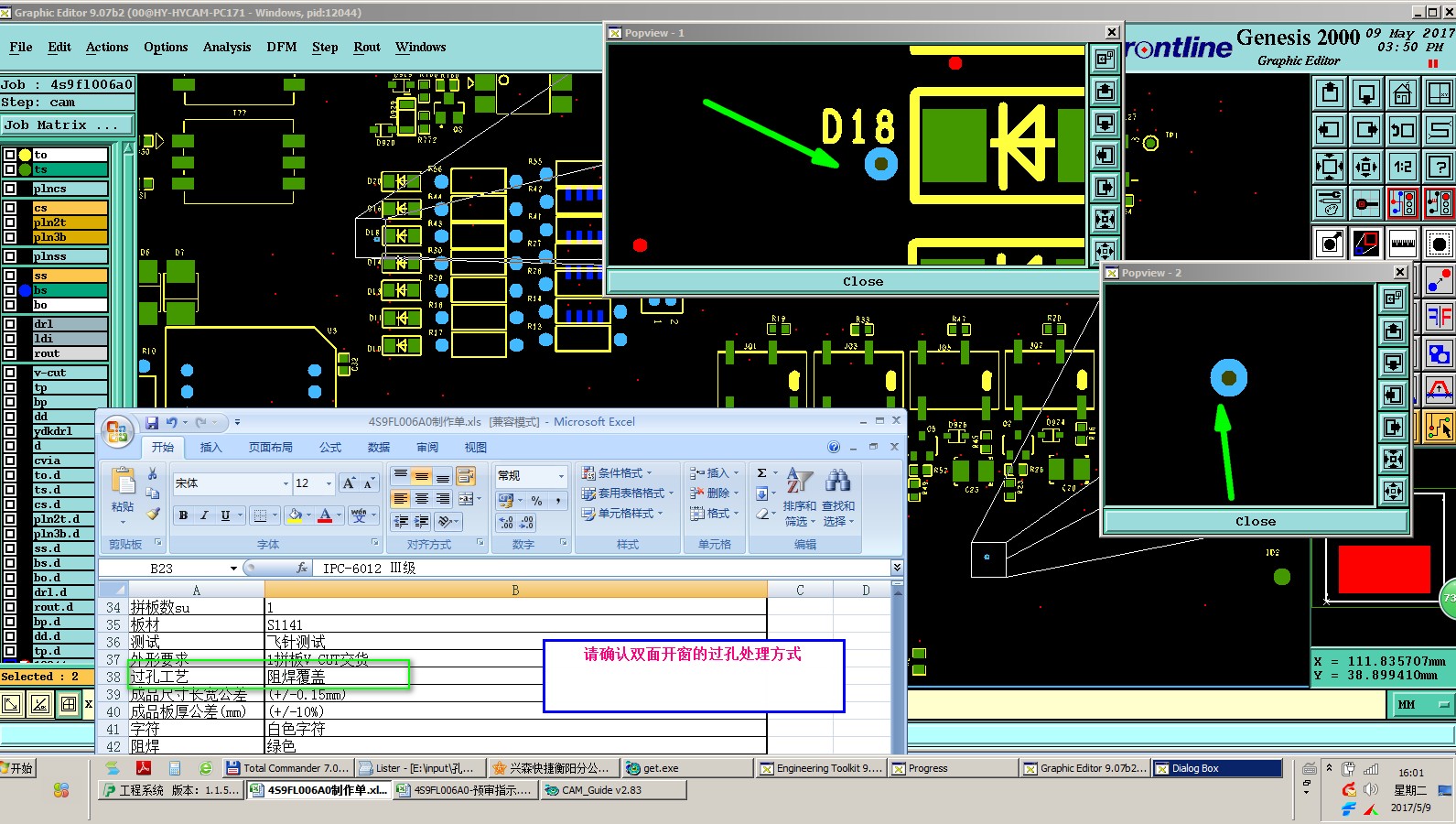Image resolution: width=1456 pixels, height=824 pixels.
Task: Expand the Excel formula bar
Action: 897,568
